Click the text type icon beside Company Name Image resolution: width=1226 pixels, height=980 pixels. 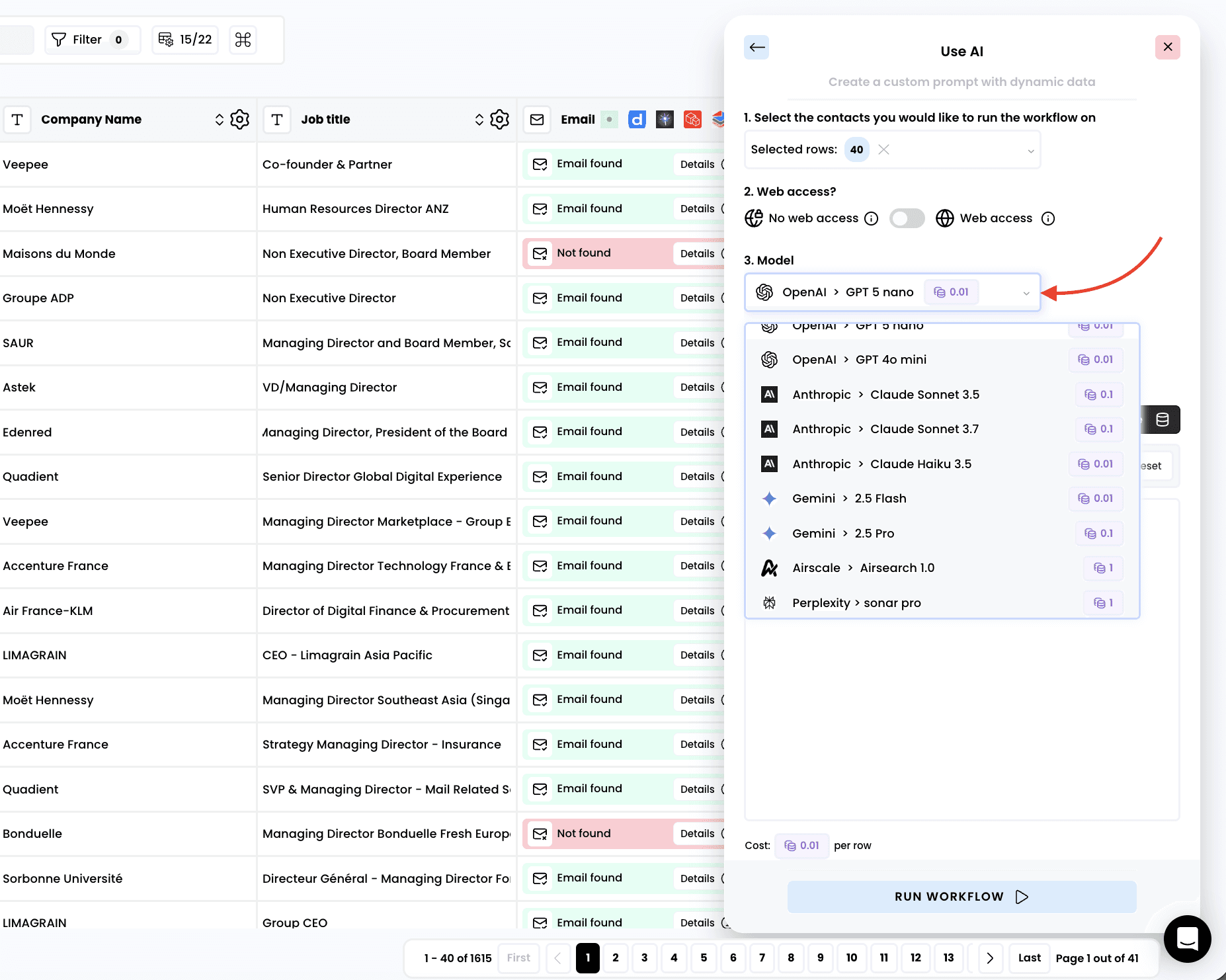[x=17, y=120]
